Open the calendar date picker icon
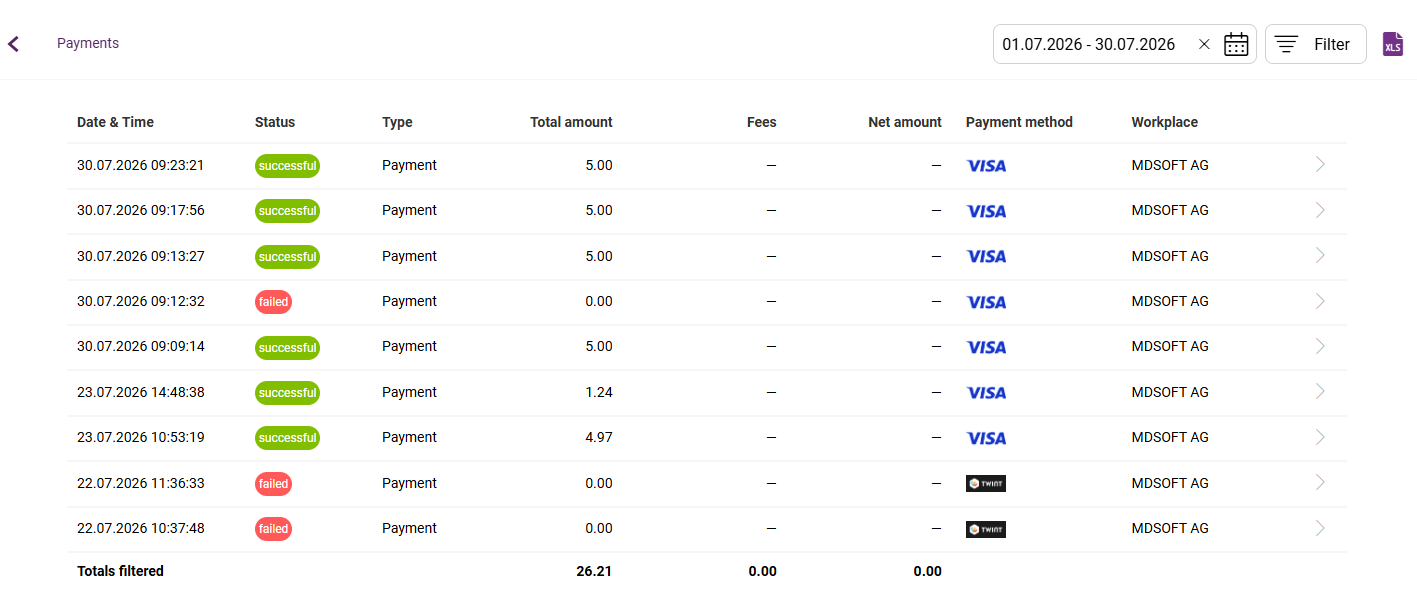 point(1236,44)
